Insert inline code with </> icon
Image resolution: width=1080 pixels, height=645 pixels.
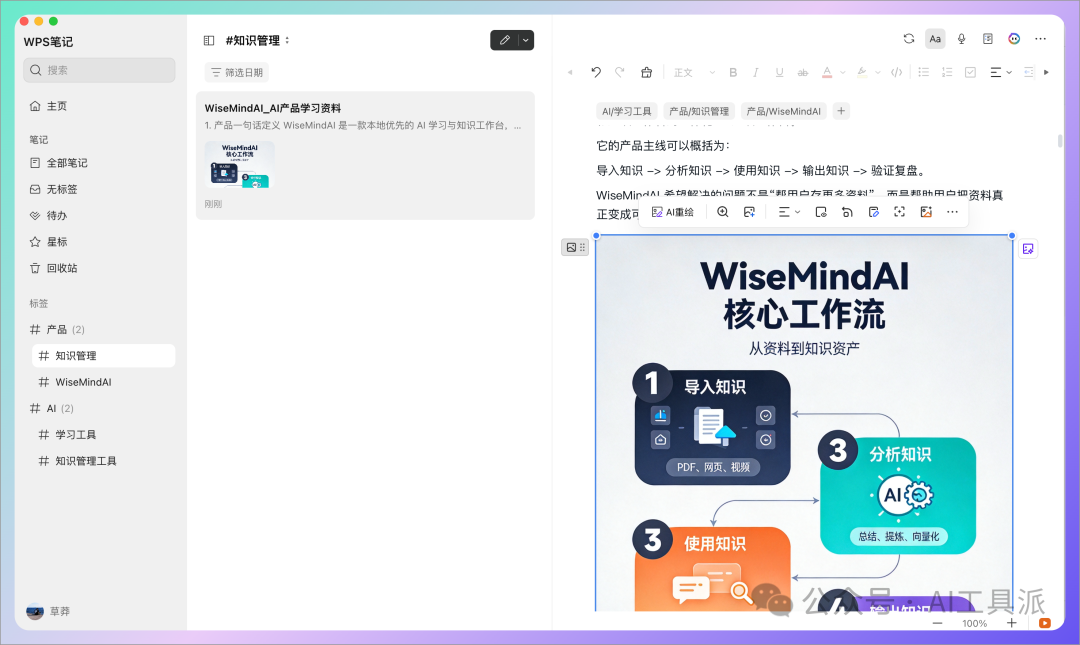coord(896,72)
